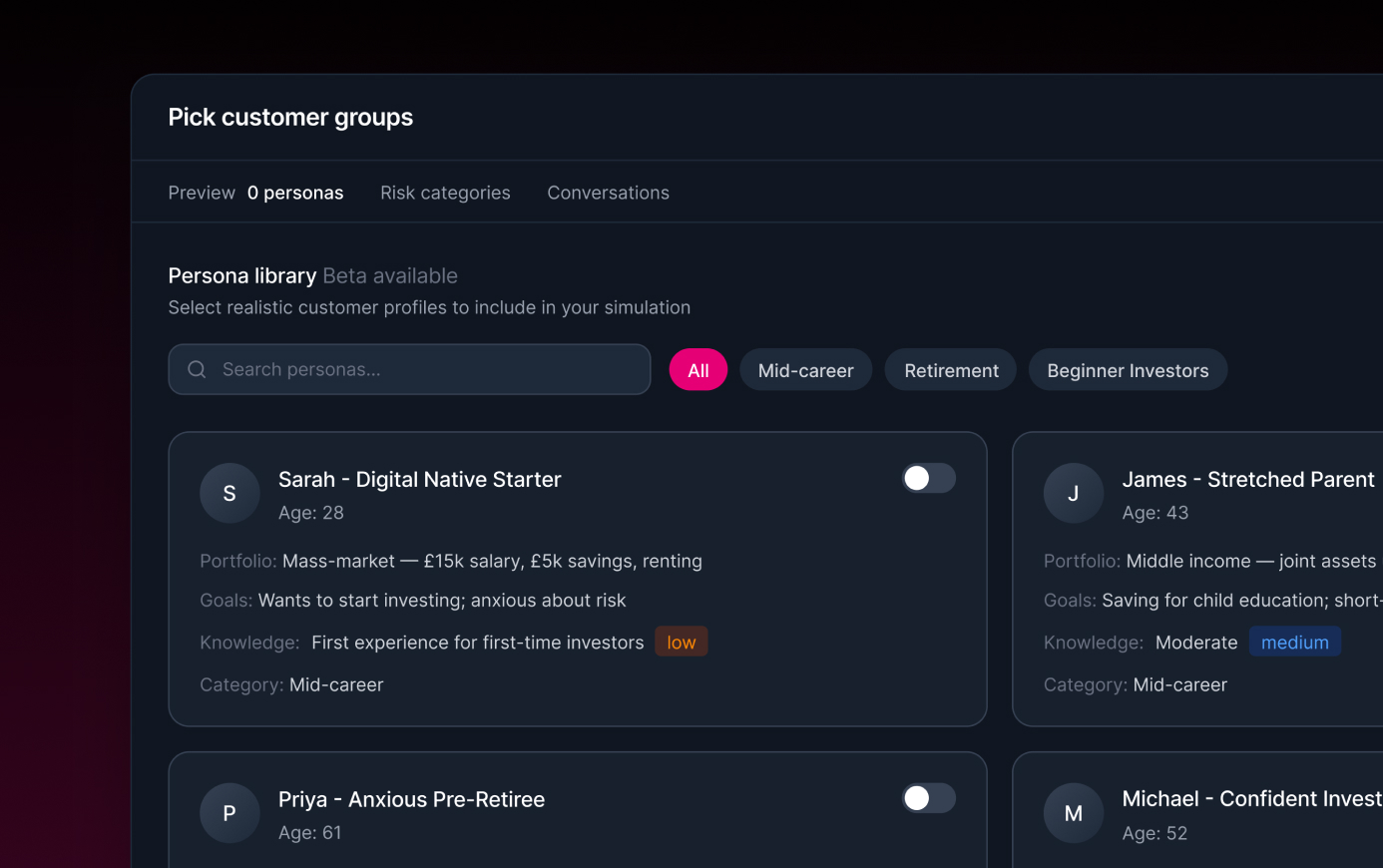1383x868 pixels.
Task: Open Michael's avatar circle
Action: 1074,813
